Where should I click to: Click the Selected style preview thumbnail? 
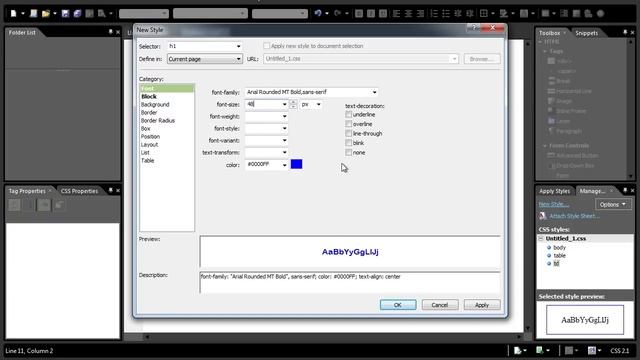(585, 320)
